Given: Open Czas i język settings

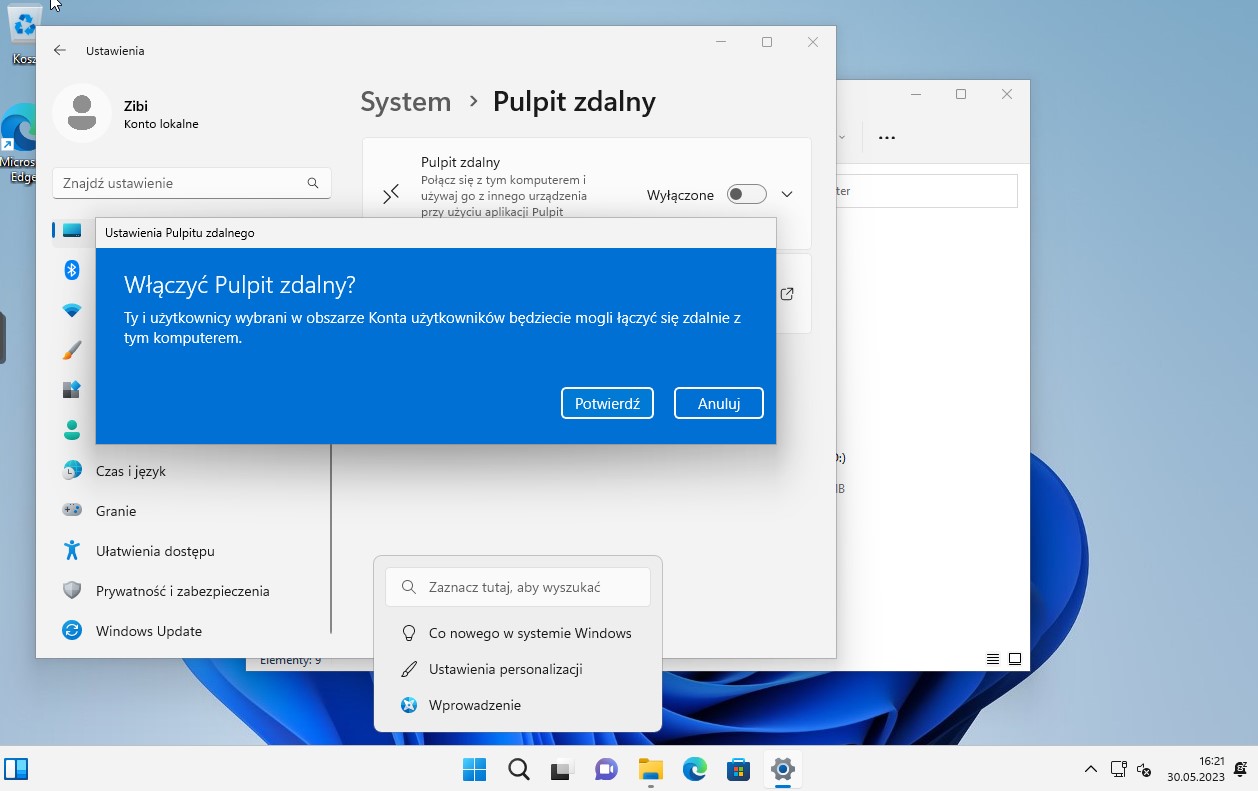Looking at the screenshot, I should point(130,471).
